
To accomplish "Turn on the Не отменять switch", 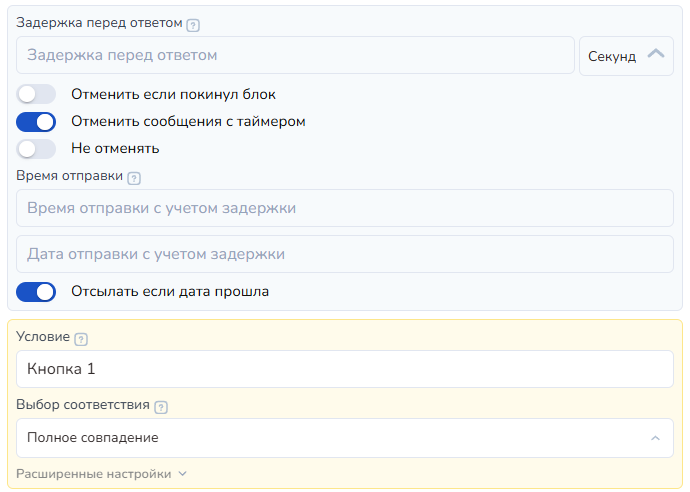I will tap(36, 149).
